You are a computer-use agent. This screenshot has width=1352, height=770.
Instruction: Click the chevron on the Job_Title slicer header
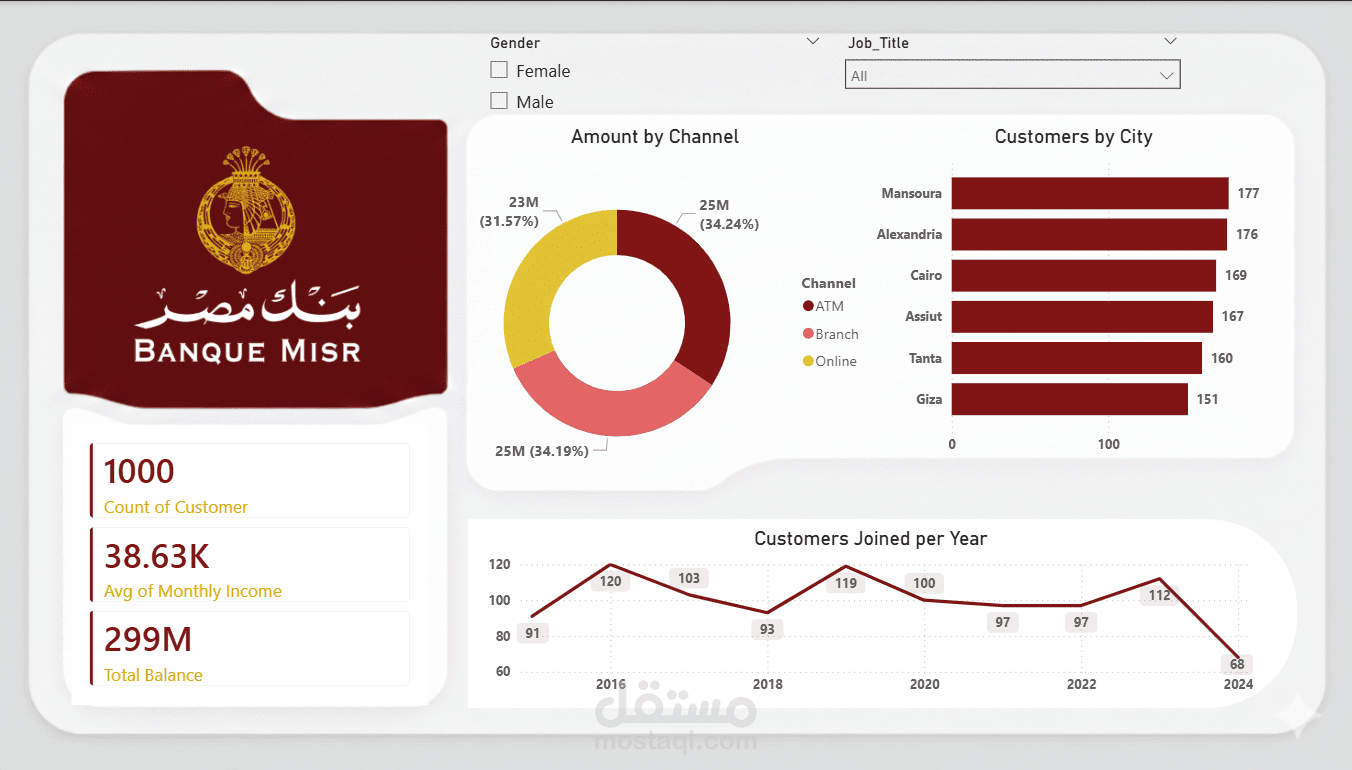[1170, 41]
